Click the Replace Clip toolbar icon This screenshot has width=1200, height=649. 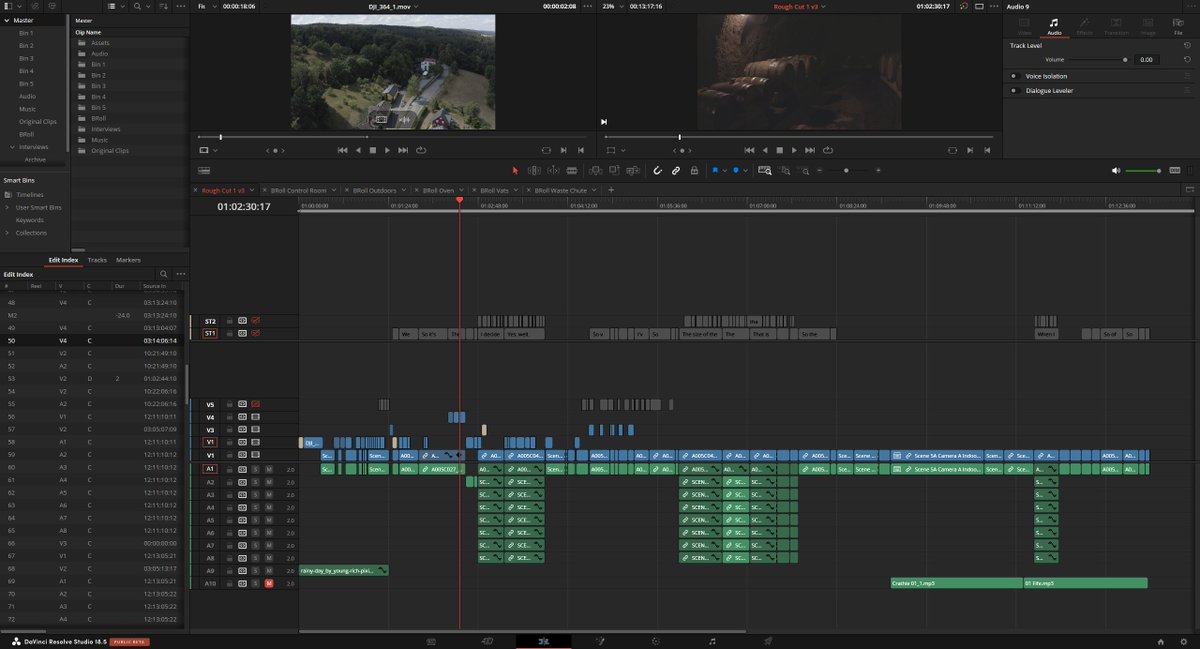pos(633,170)
